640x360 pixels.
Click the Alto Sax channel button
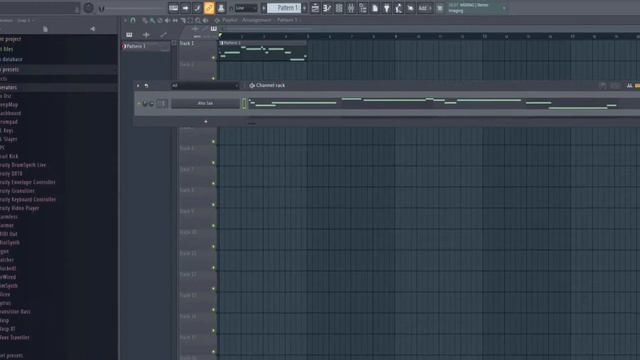(x=205, y=103)
